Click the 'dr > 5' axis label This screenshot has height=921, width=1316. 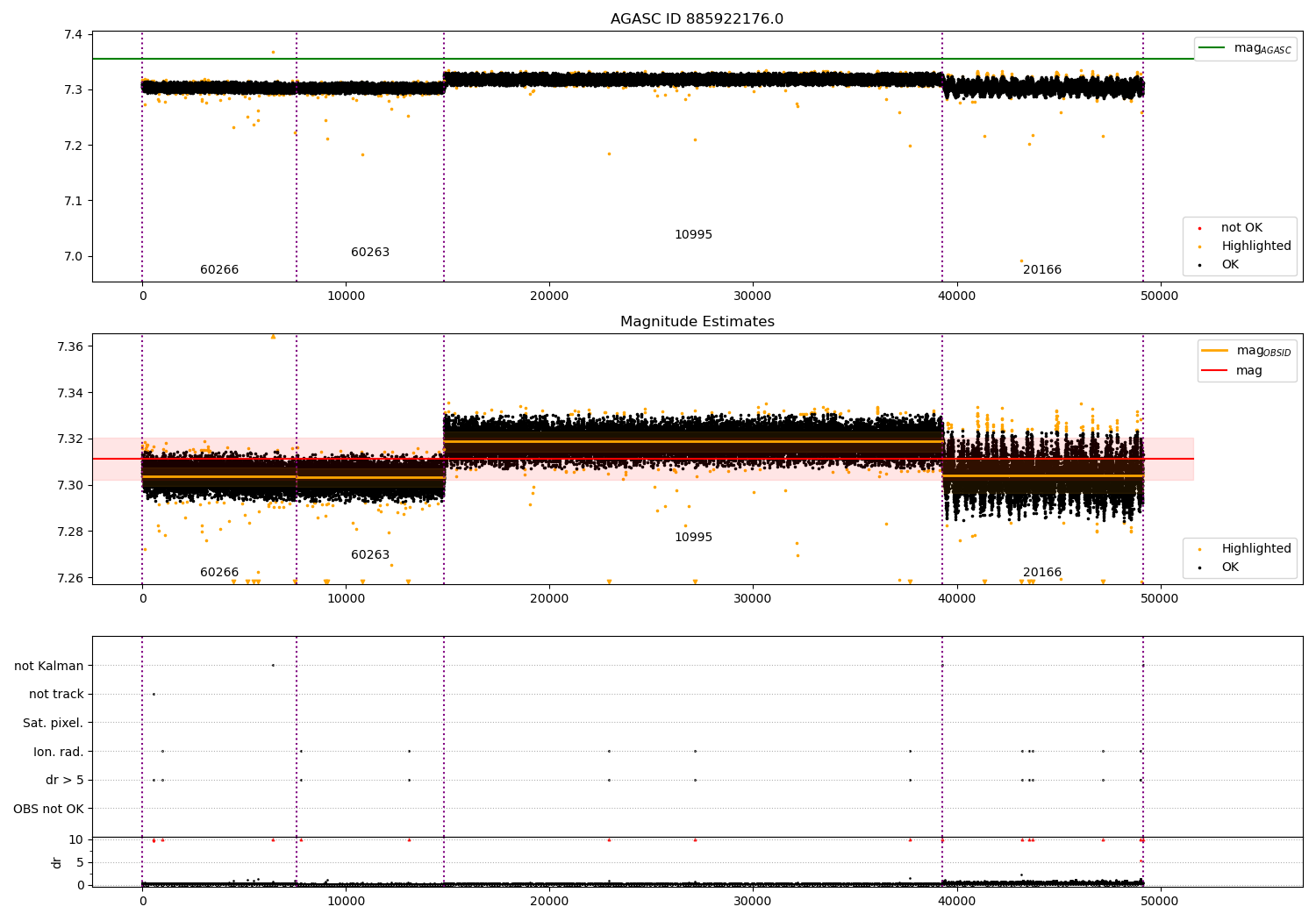(x=65, y=780)
